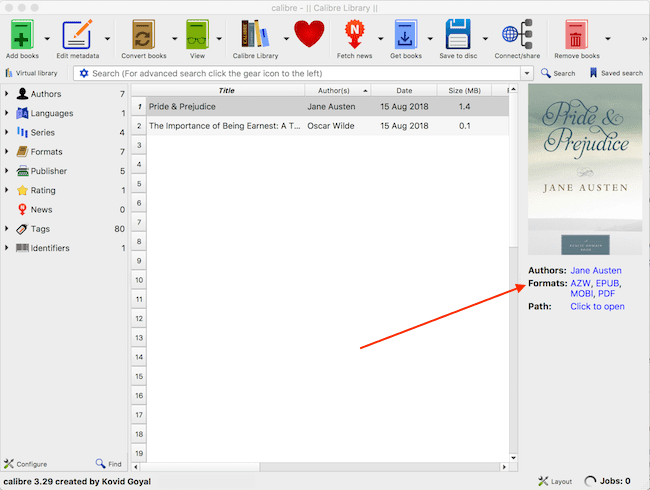Click the Save to disc floppy icon
Viewport: 650px width, 490px height.
tap(458, 34)
